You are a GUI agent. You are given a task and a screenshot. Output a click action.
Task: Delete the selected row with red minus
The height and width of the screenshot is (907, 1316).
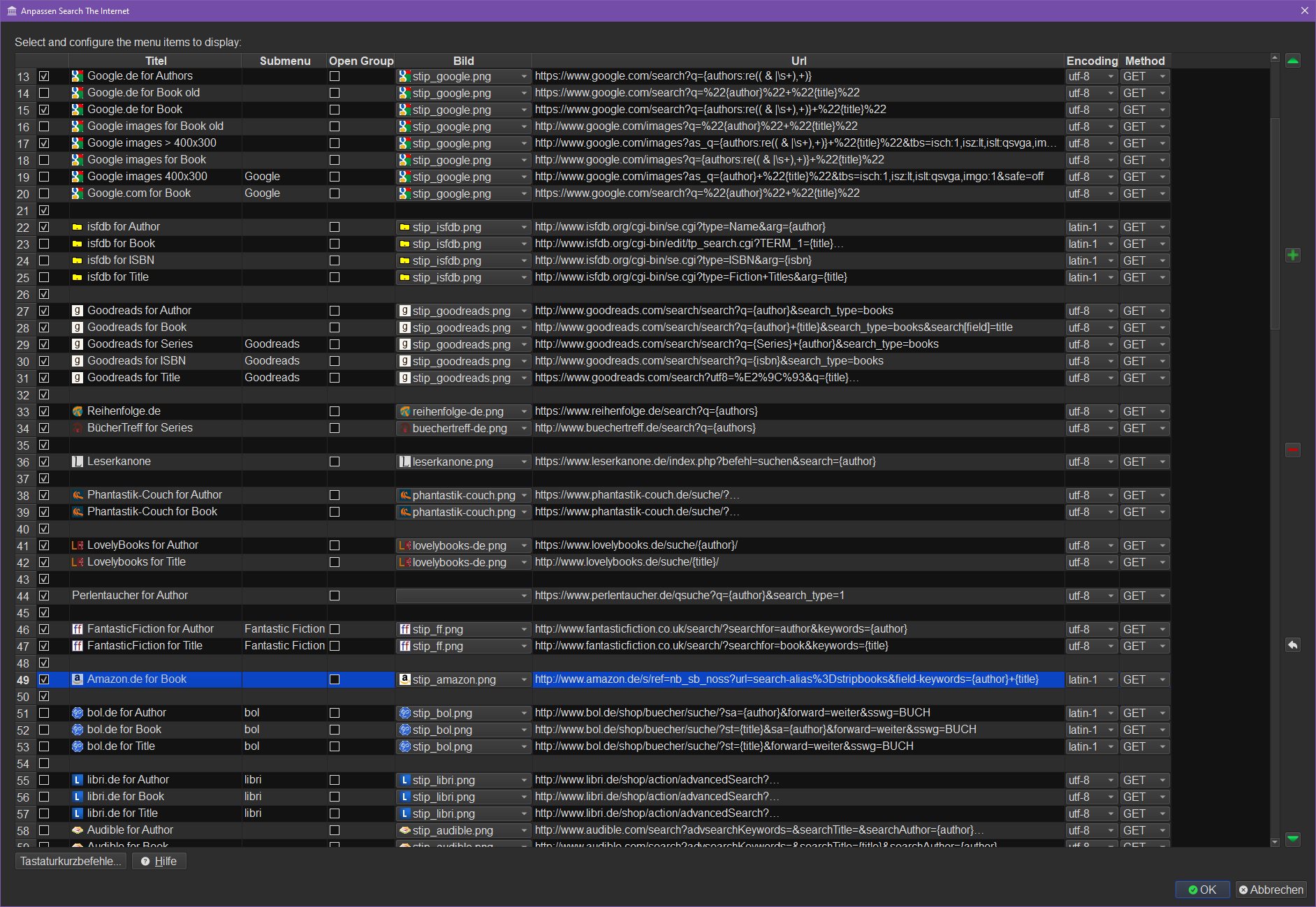(1293, 450)
